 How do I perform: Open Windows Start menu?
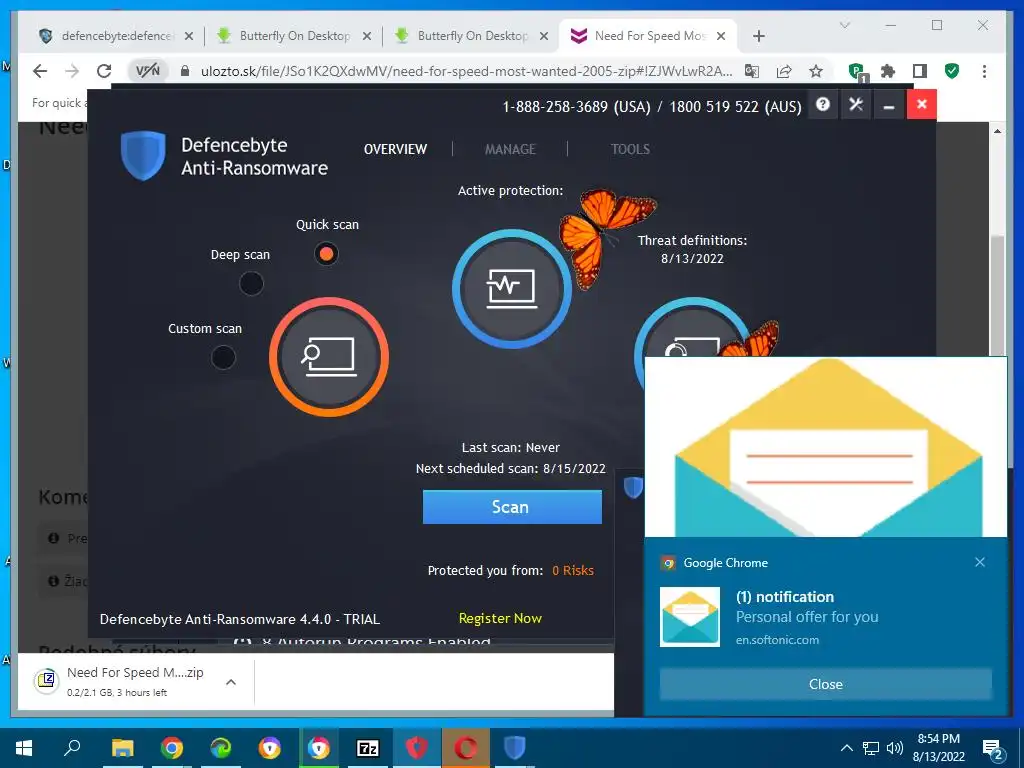[x=24, y=748]
